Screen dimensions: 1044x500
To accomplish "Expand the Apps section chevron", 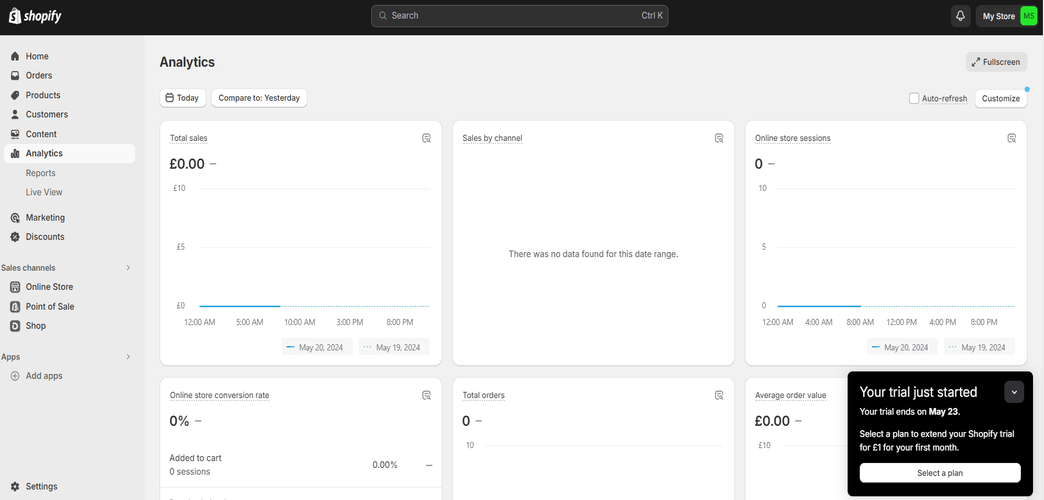I will pos(129,358).
